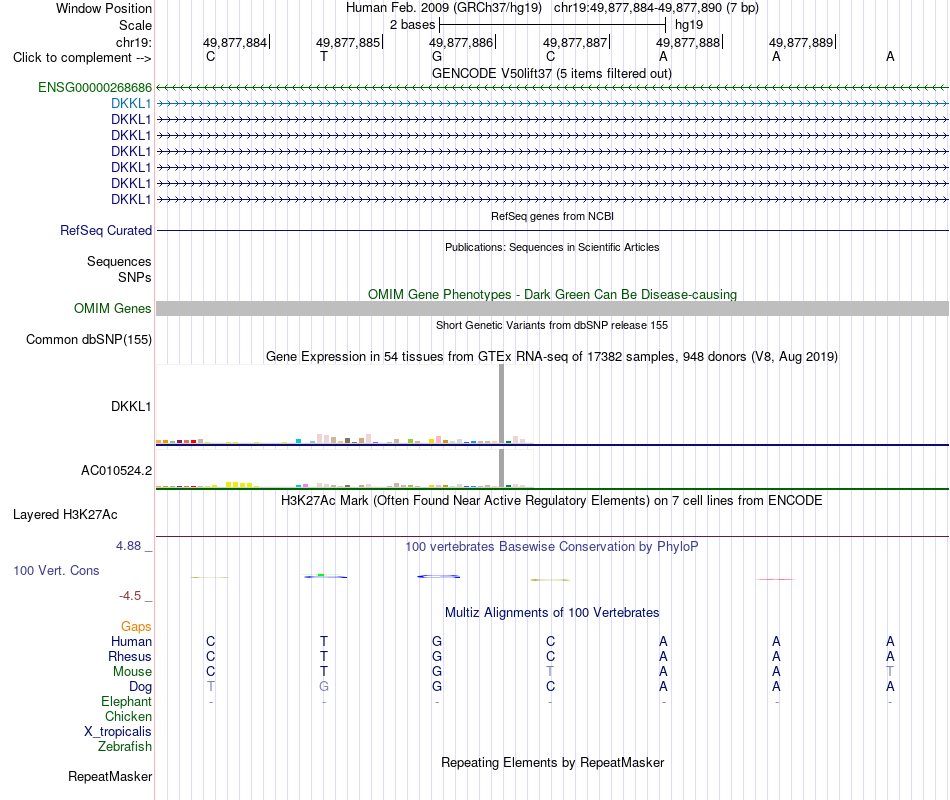Click the Multiz Alignments of 100 Vertebrates title
The image size is (950, 800).
(x=552, y=613)
